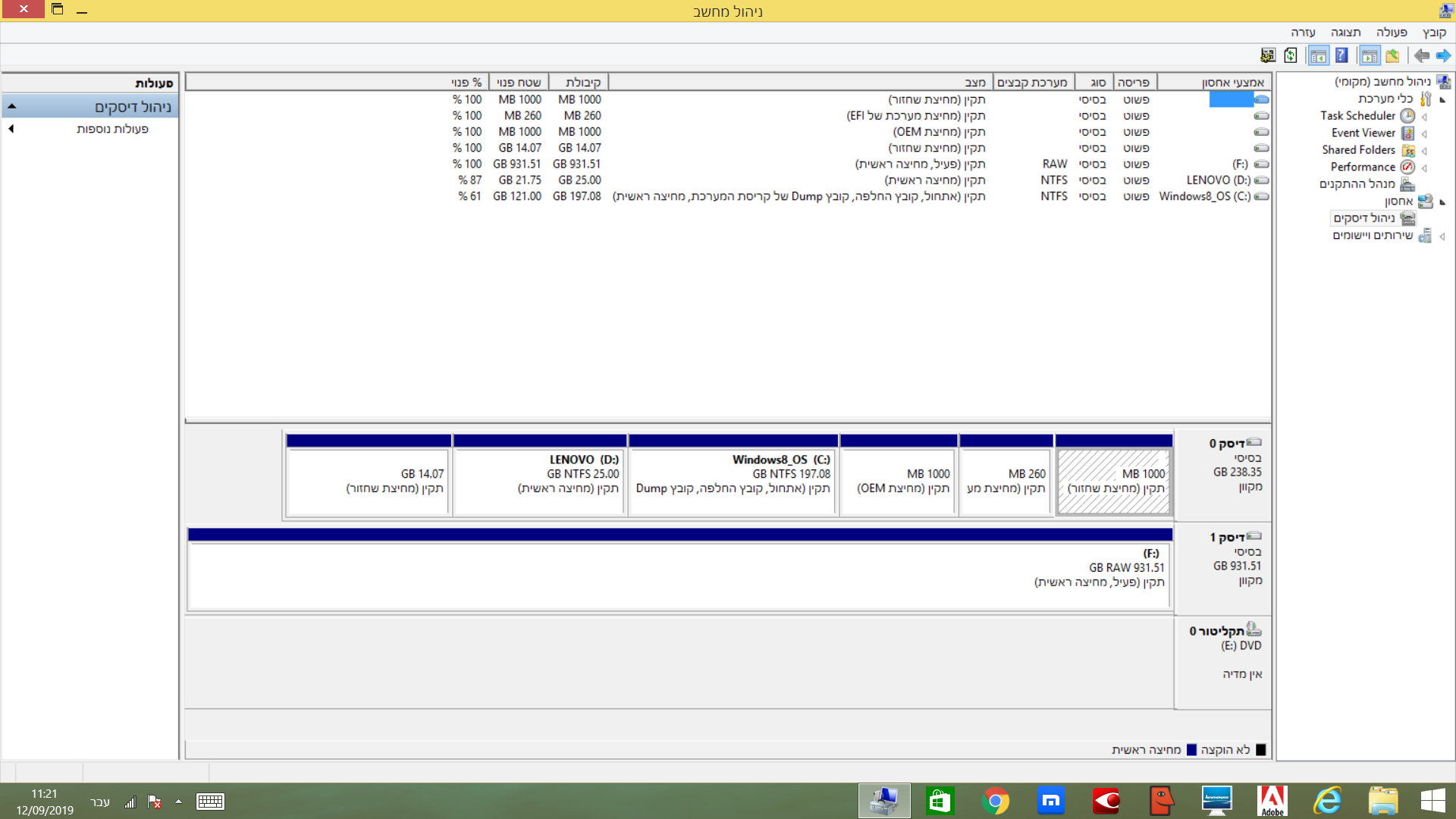Collapse the אחסון (Storage) tree node
Viewport: 1456px width, 819px height.
pyautogui.click(x=1442, y=202)
